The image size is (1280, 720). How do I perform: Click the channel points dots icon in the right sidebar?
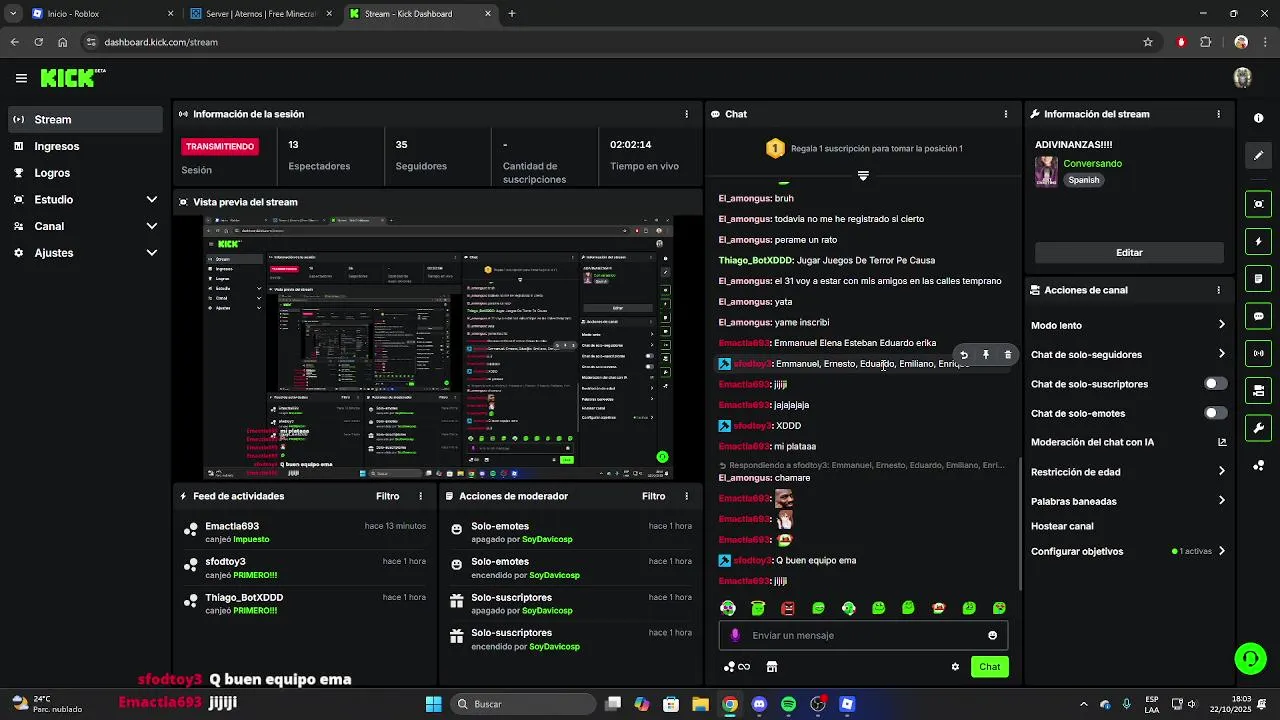coord(1258,465)
